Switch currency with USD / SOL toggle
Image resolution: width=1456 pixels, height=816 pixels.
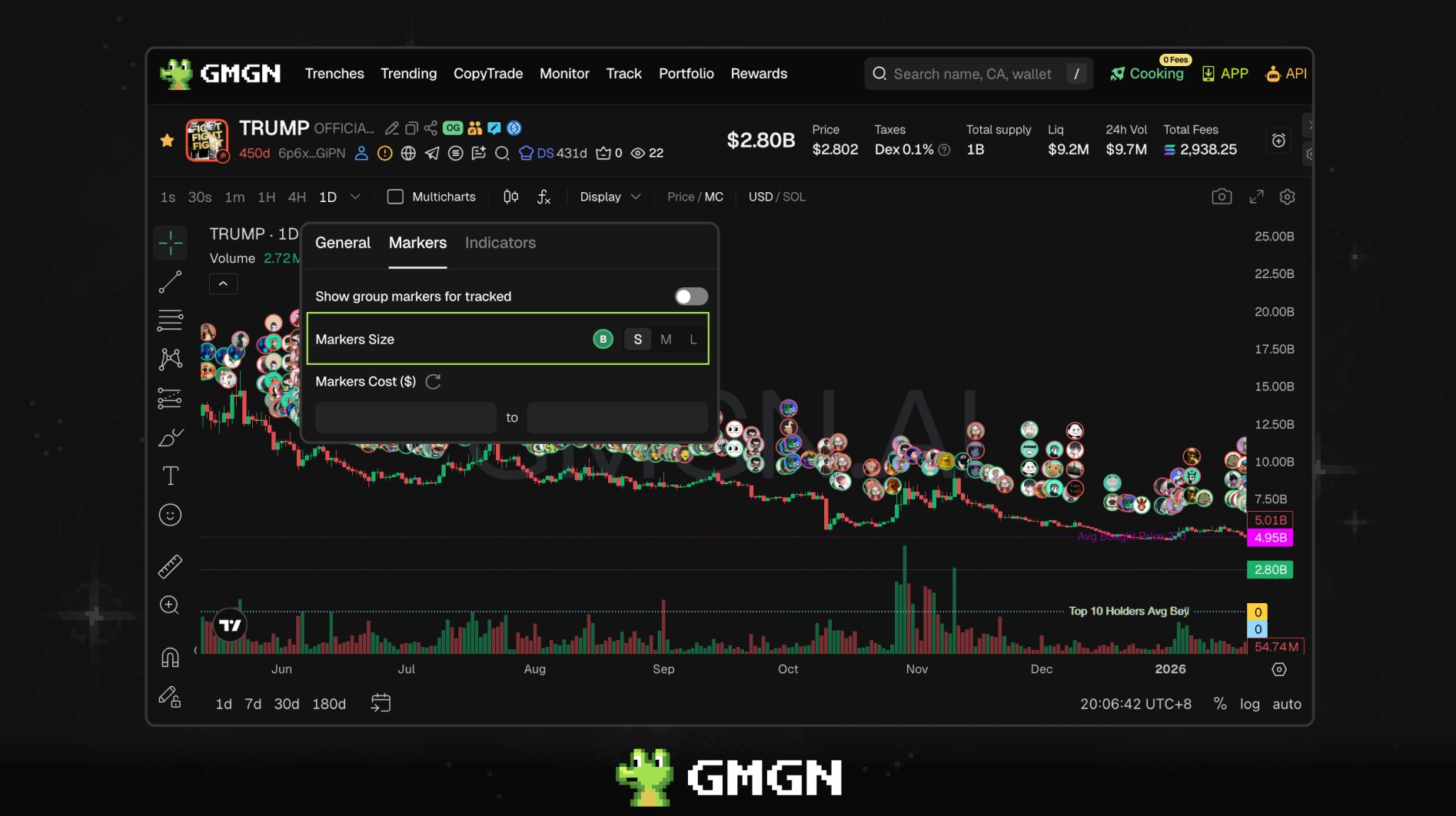[777, 197]
